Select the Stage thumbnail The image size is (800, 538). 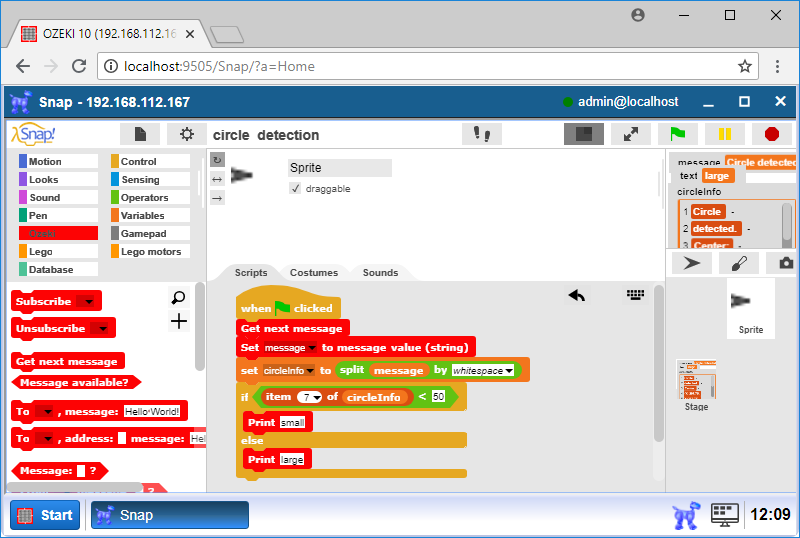pos(696,386)
